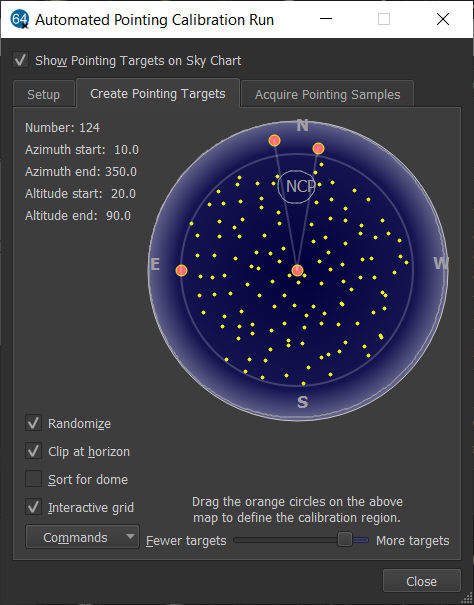The image size is (474, 605).
Task: Uncheck the Randomize option
Action: pyautogui.click(x=33, y=423)
